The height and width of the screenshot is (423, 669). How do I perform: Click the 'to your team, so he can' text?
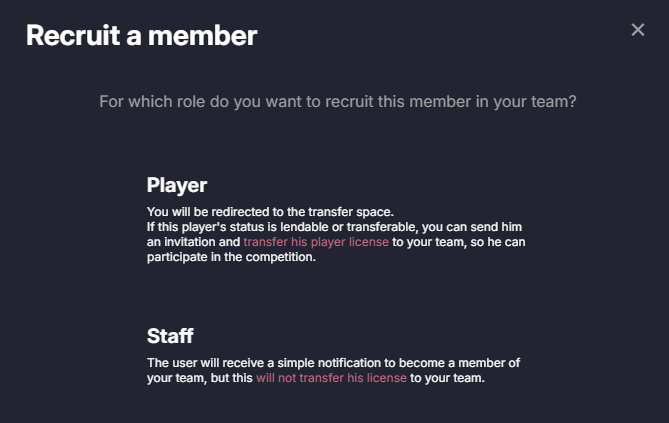tap(457, 242)
